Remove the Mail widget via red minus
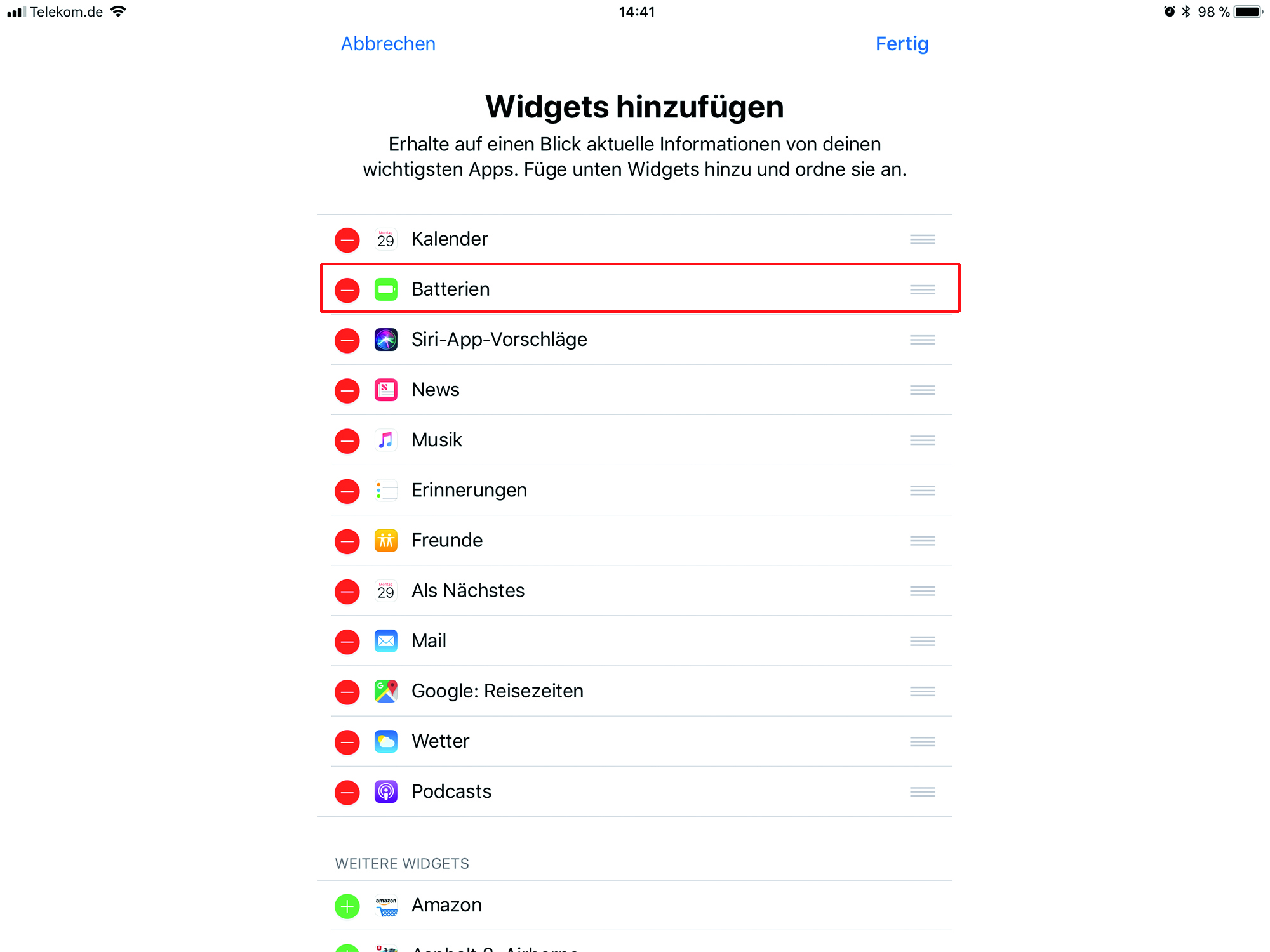The image size is (1270, 952). (347, 642)
